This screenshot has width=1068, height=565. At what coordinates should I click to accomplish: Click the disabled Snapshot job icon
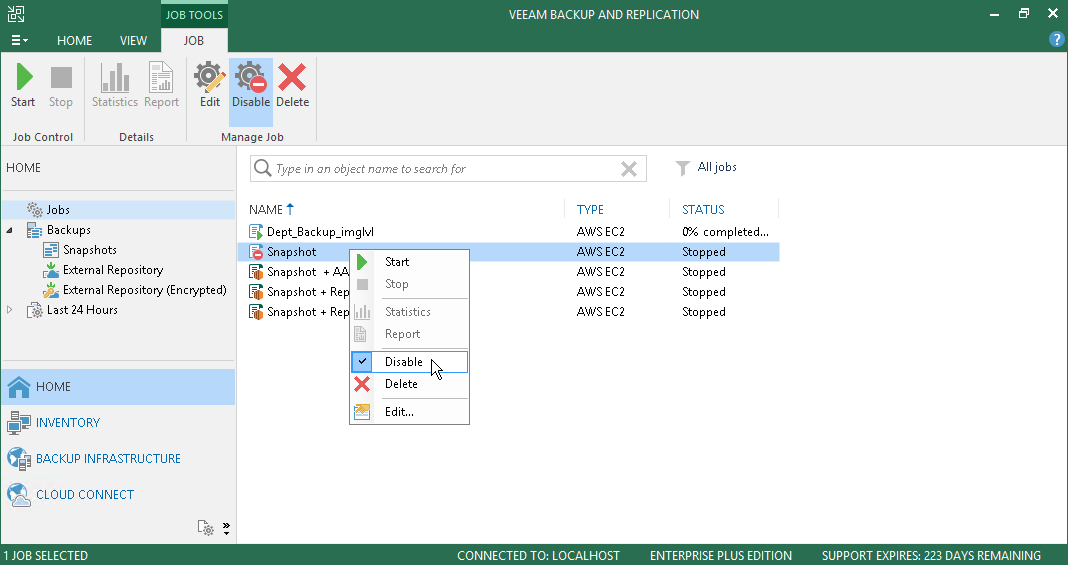click(x=255, y=252)
